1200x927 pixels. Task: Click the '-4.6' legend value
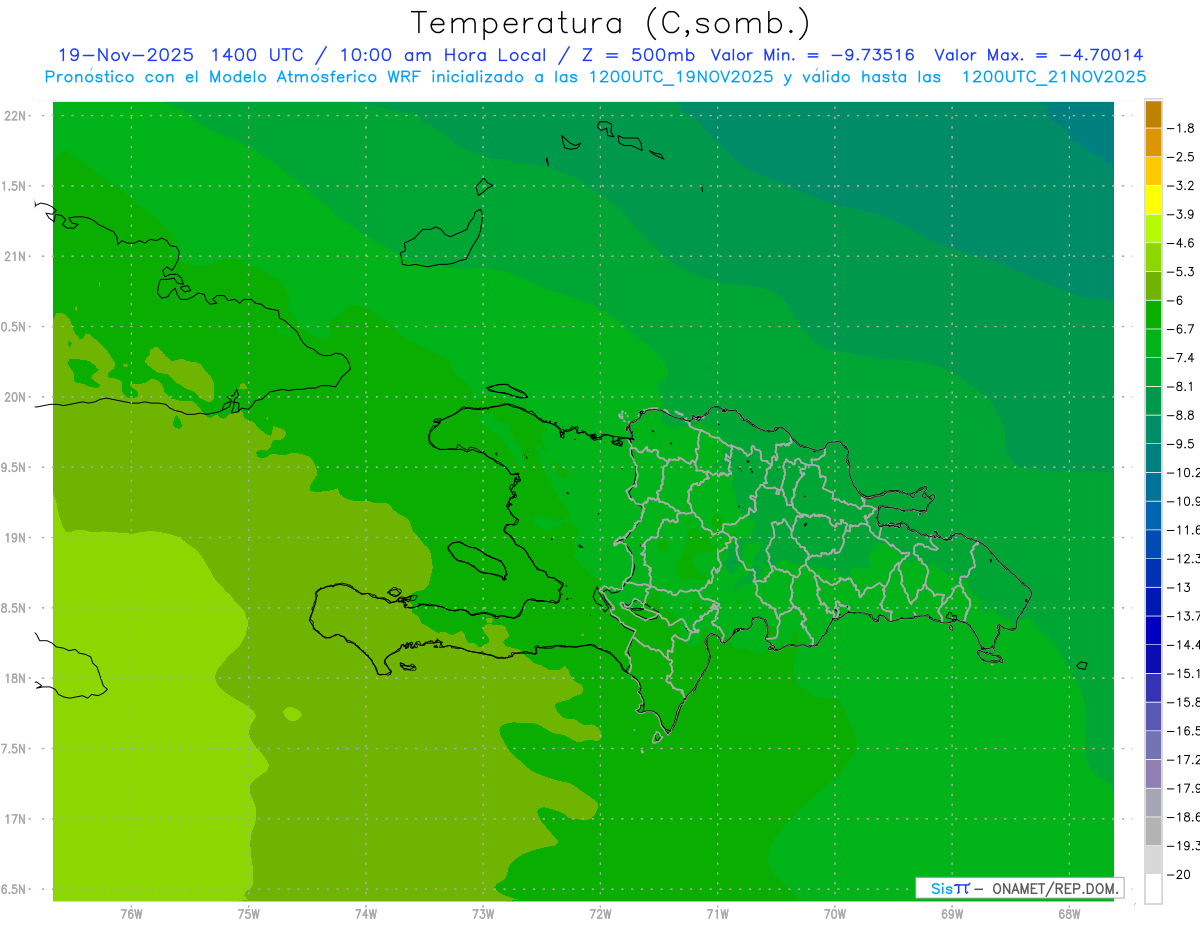[x=1181, y=243]
